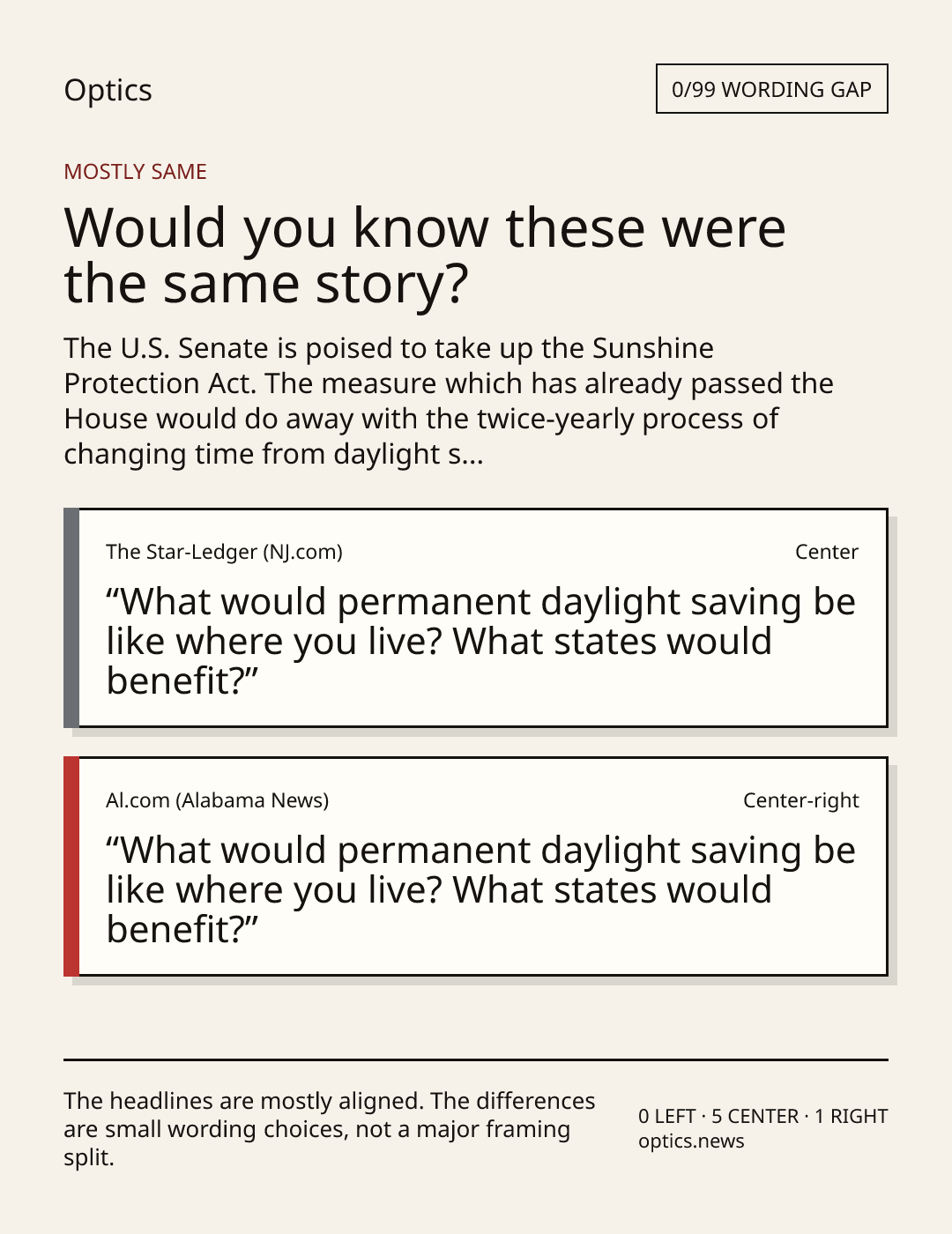This screenshot has height=1234, width=952.
Task: Click the 0/99 WORDING GAP badge
Action: (771, 89)
